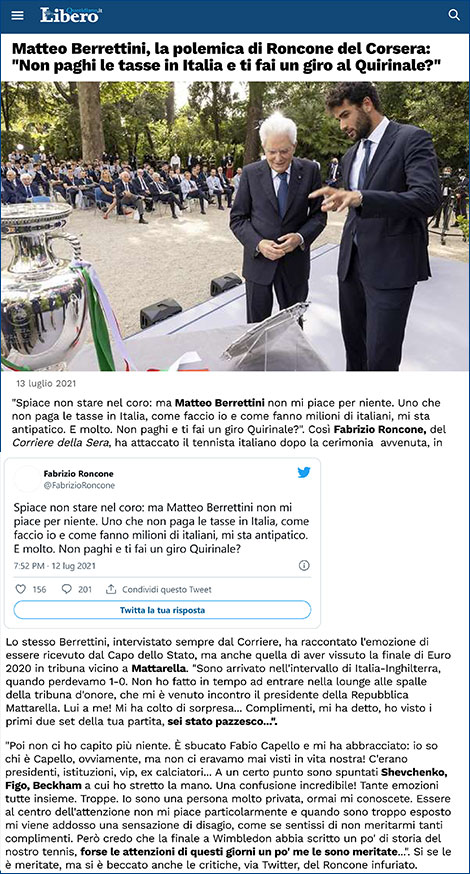Click the tweet timestamp 7:52 PM
Viewport: 470px width, 874px height.
point(55,565)
